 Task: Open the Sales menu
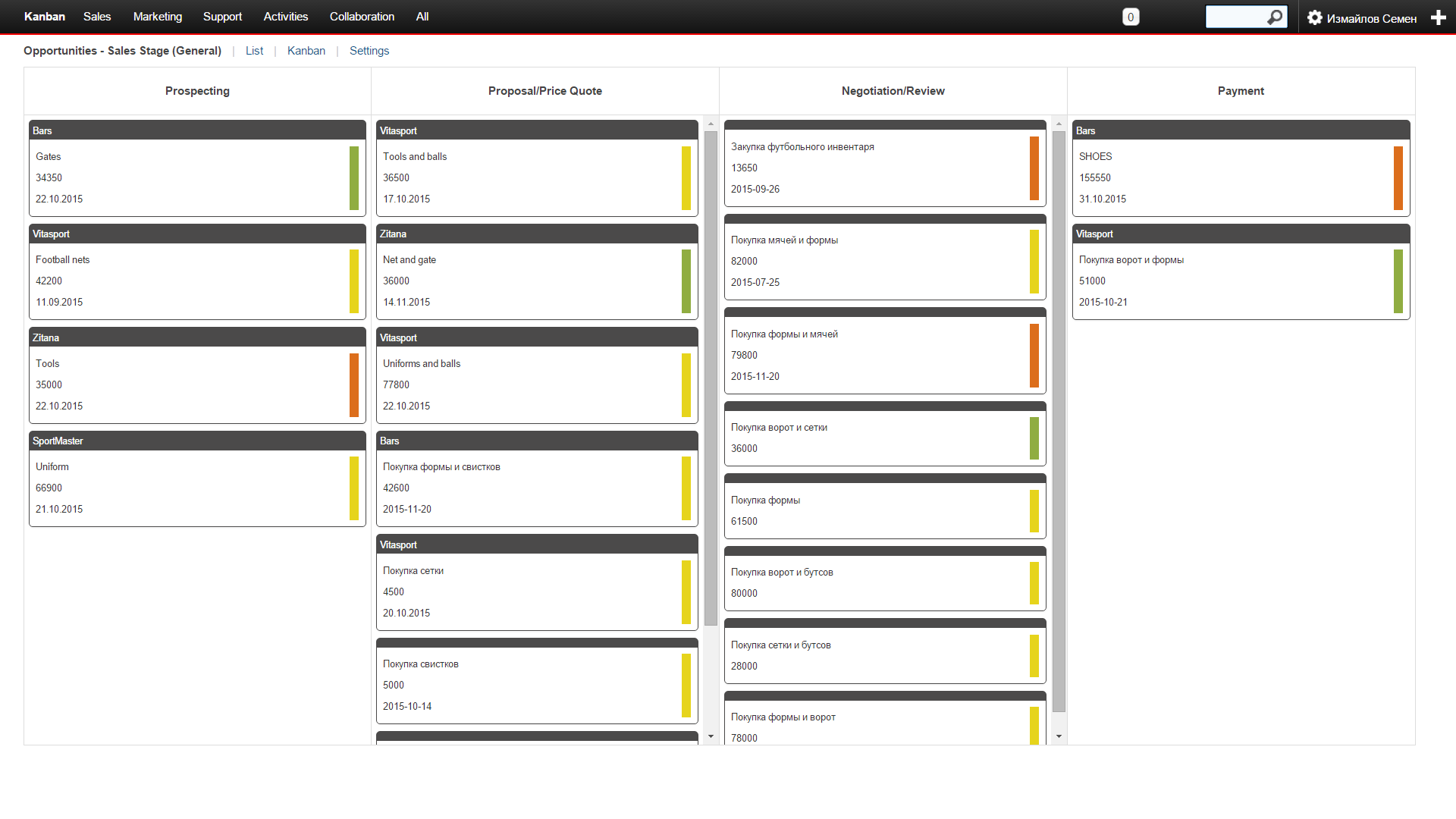97,17
